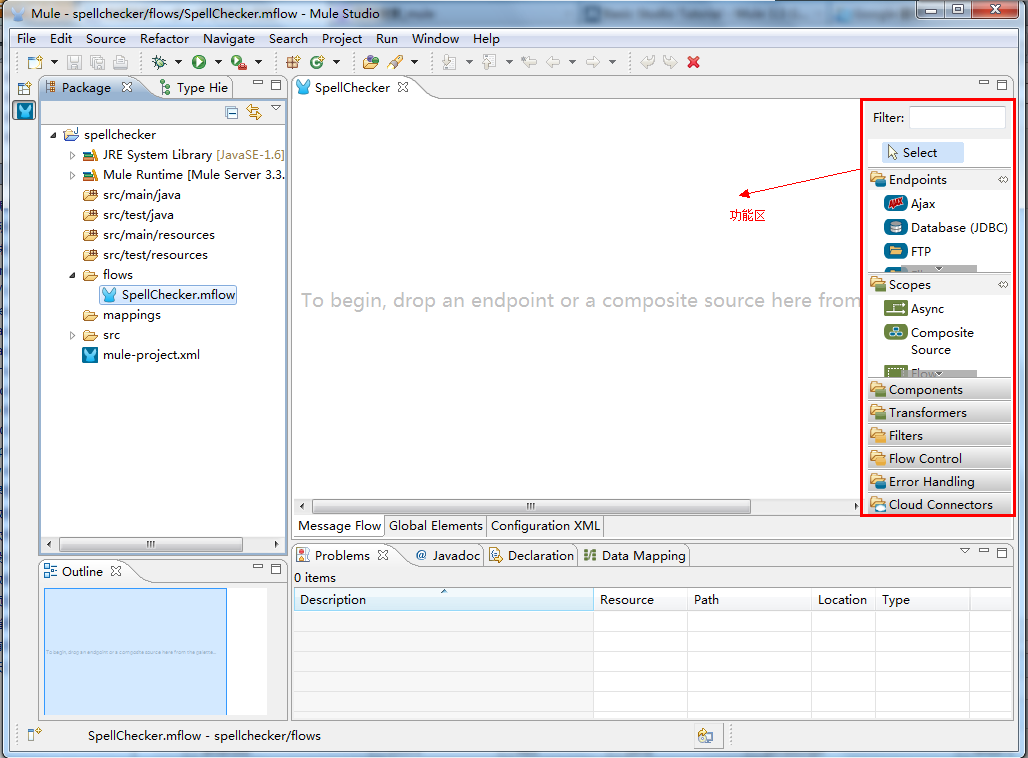Collapse the spellchecker project tree node
The image size is (1028, 758).
[x=53, y=135]
